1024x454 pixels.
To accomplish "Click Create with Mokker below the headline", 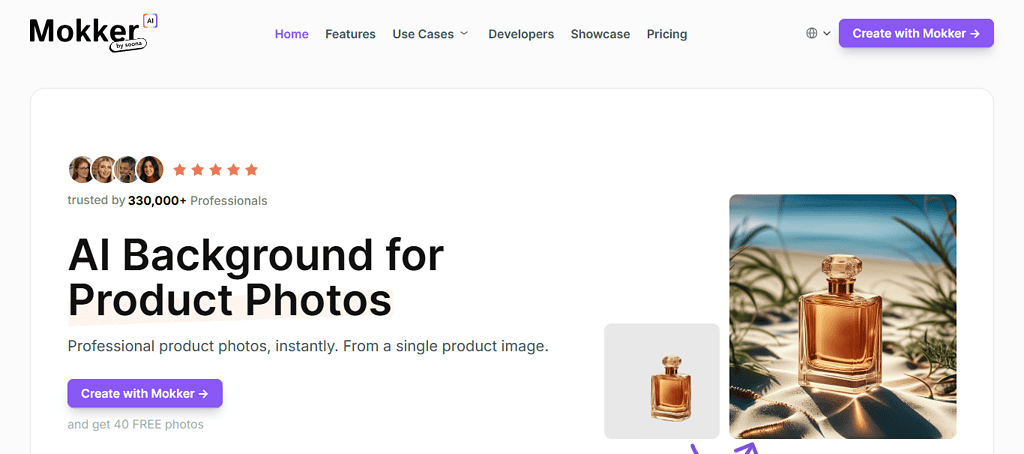I will coord(145,393).
